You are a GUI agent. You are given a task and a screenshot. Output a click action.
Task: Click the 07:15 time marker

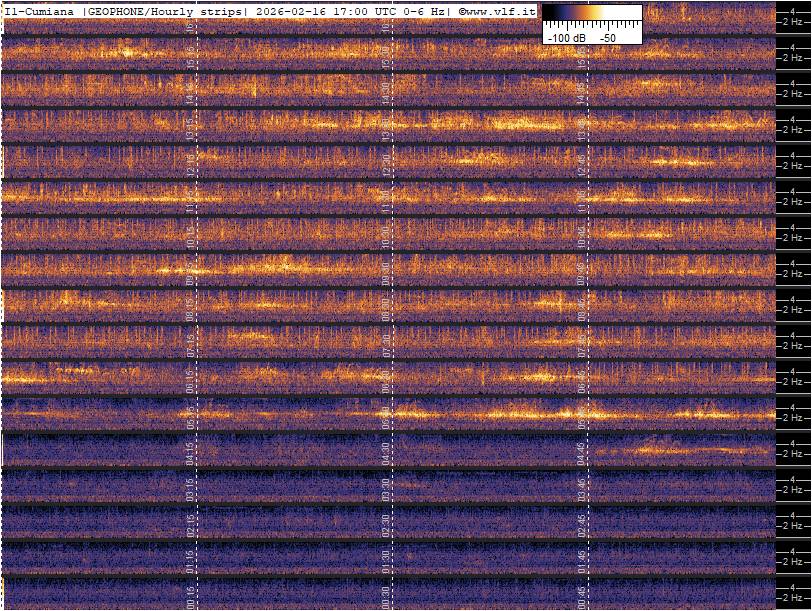pyautogui.click(x=190, y=341)
